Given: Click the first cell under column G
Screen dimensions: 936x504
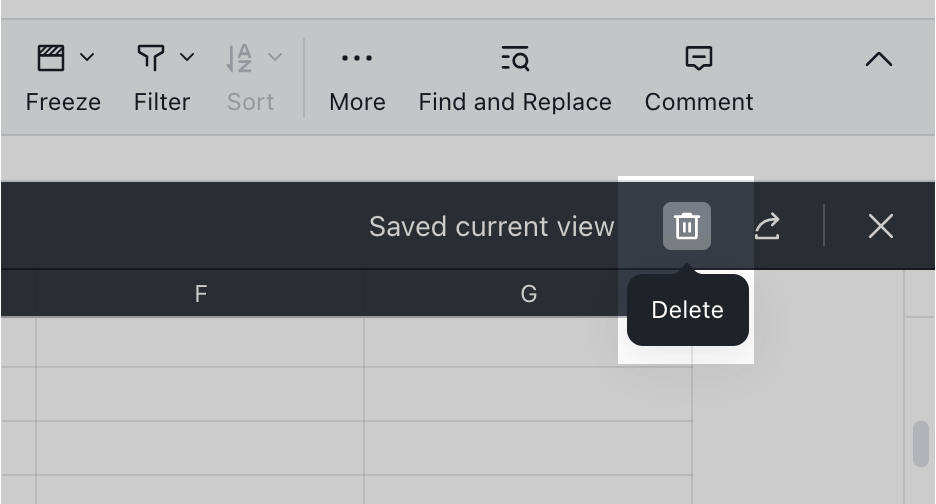Looking at the screenshot, I should (528, 342).
